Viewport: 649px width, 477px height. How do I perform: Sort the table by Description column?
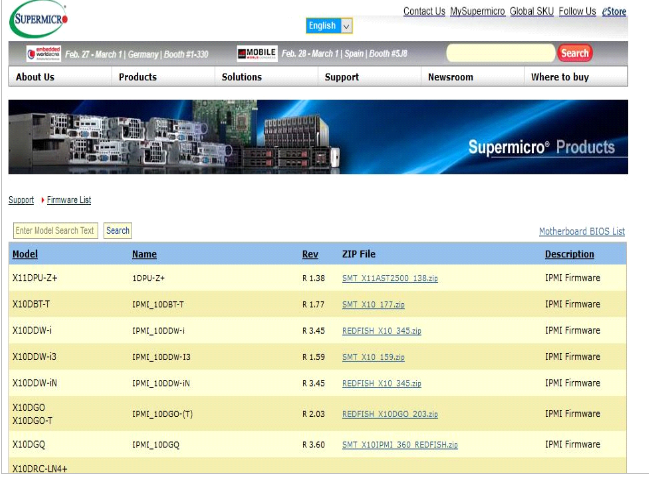569,254
